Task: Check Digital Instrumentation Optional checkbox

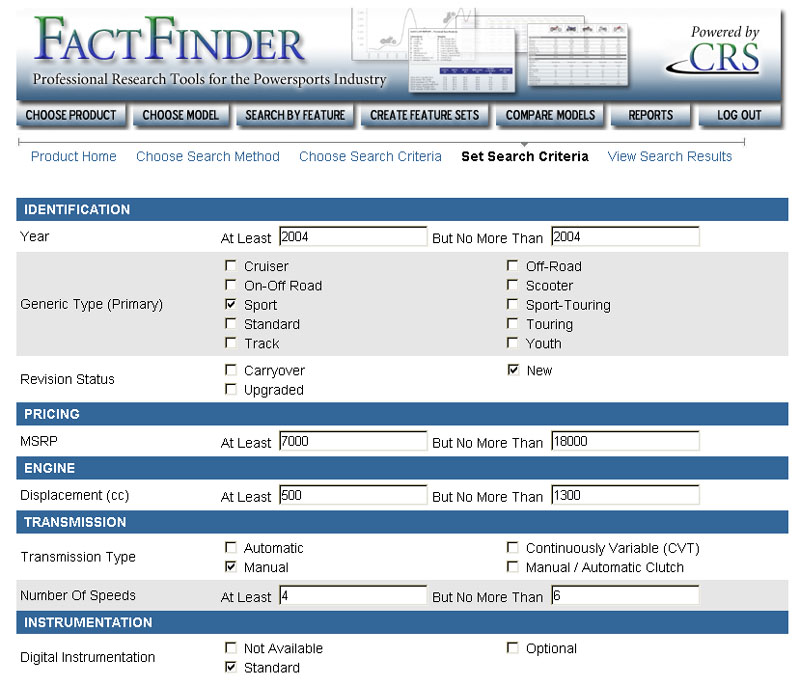Action: point(512,648)
